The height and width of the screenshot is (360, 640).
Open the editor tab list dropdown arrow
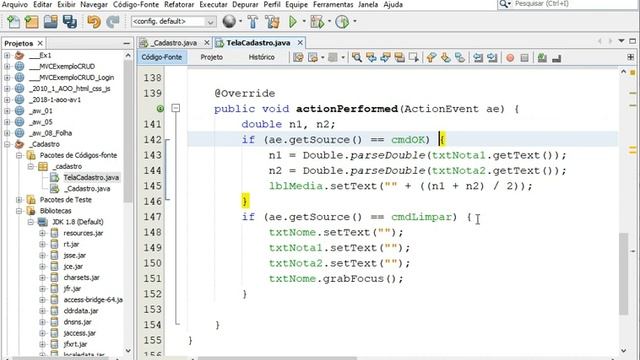pos(622,41)
